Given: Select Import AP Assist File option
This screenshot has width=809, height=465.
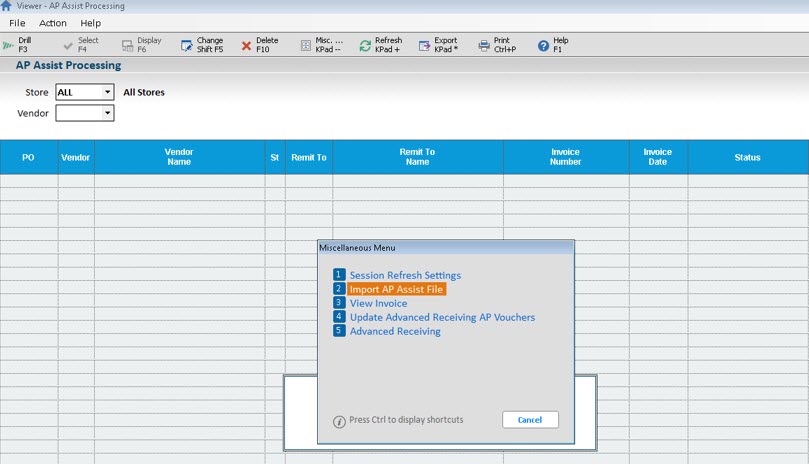Looking at the screenshot, I should (396, 289).
